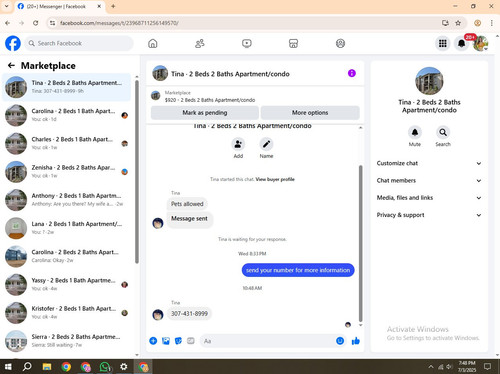500x374 pixels.
Task: Choose a GIF from the GIF icon
Action: [191, 341]
